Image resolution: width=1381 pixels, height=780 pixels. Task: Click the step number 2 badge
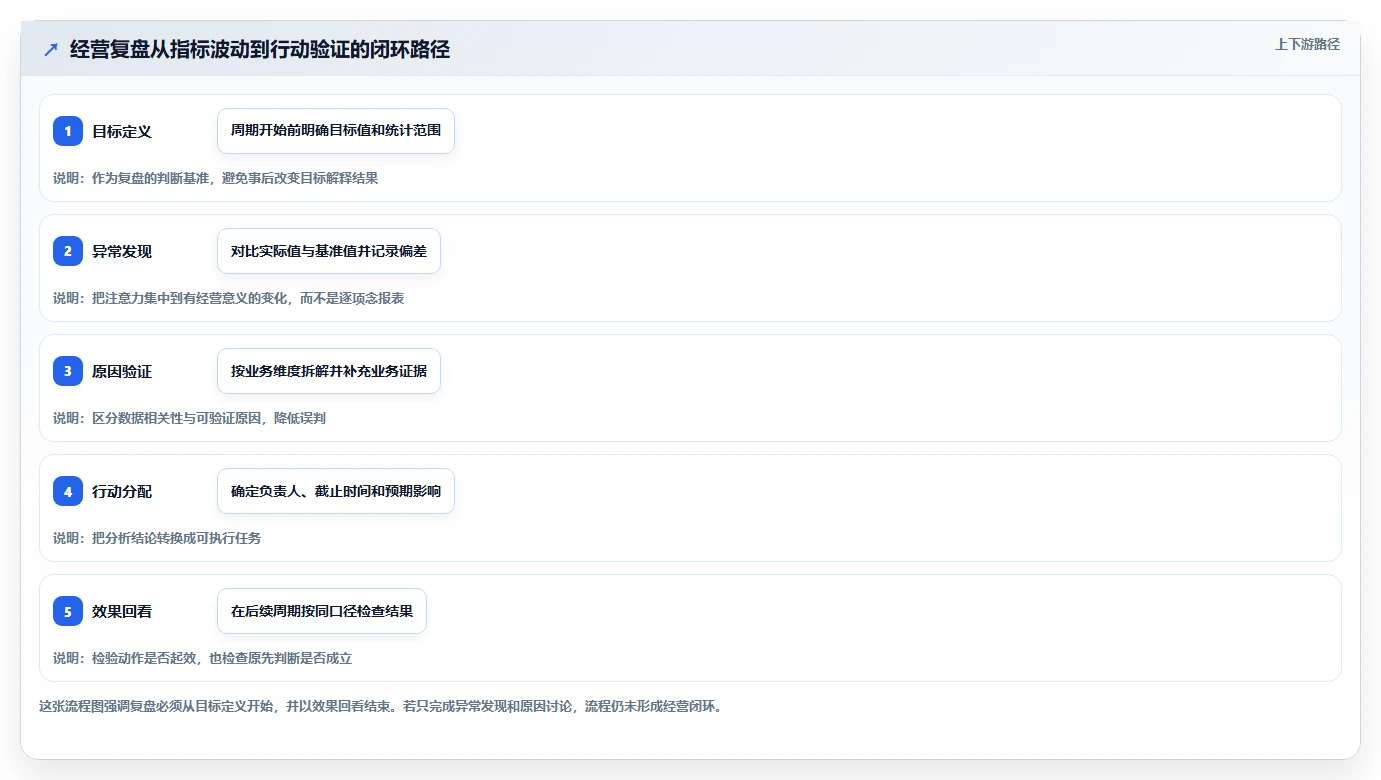tap(68, 251)
